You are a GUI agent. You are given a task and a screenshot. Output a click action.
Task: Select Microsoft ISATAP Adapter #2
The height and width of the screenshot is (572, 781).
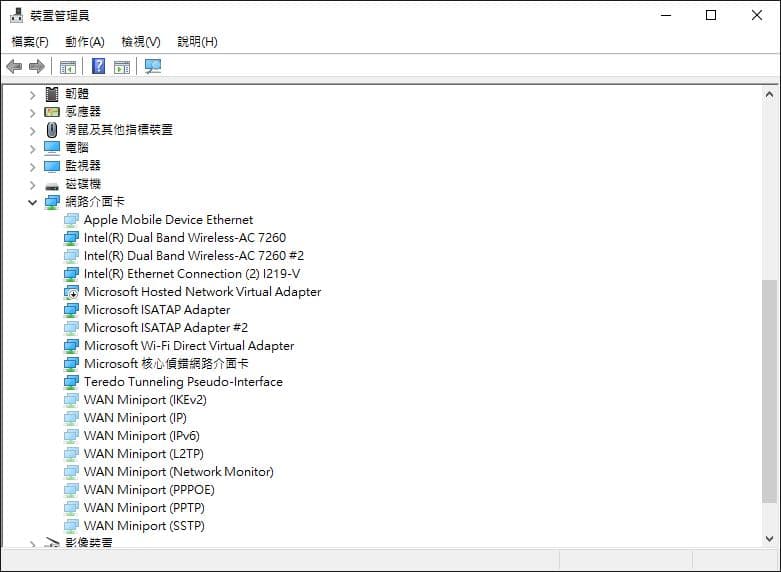tap(166, 328)
